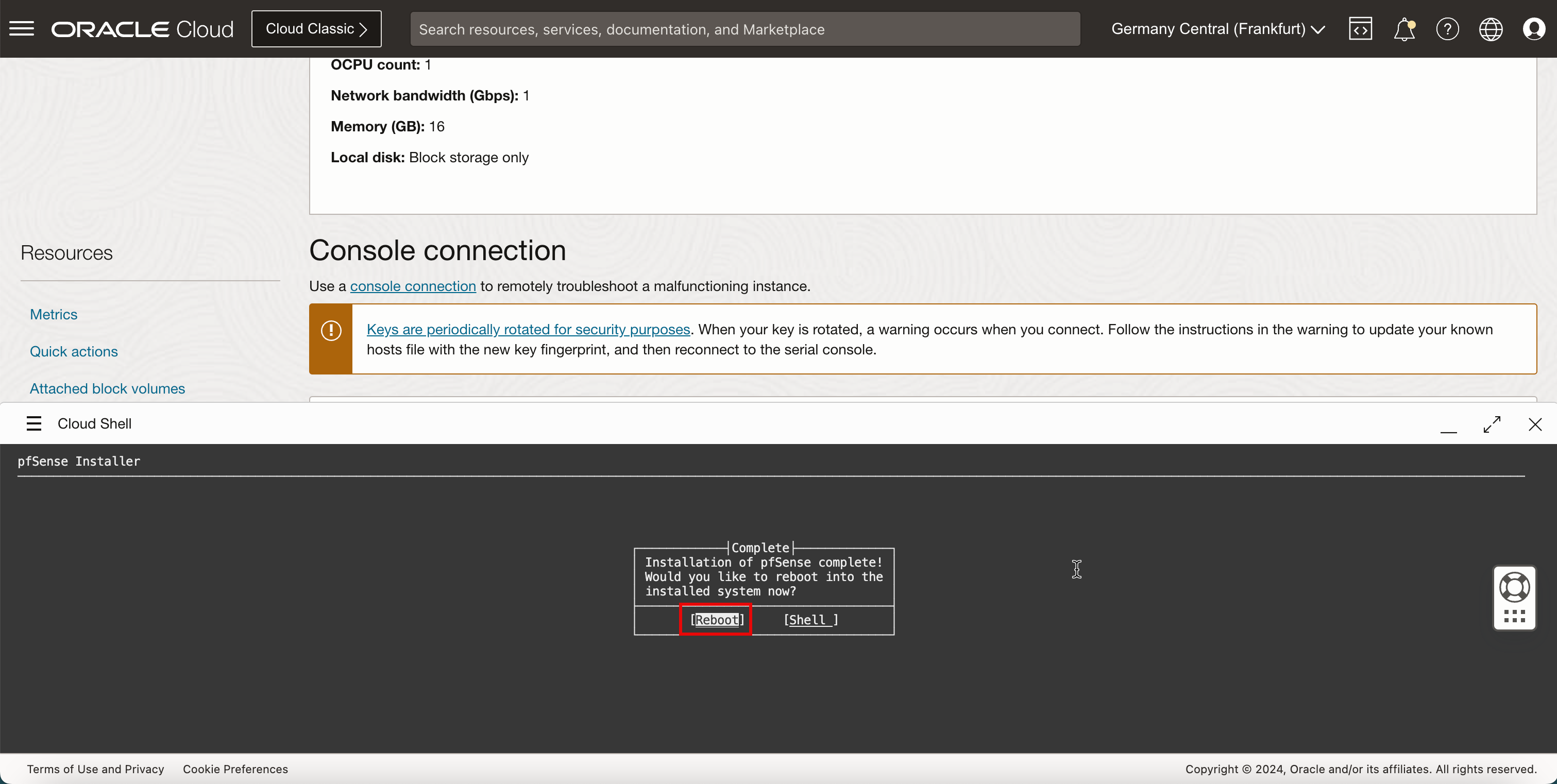Click the search resources input field

744,28
